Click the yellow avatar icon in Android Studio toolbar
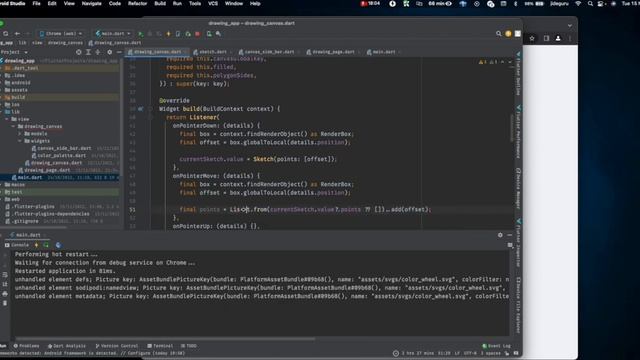Image resolution: width=640 pixels, height=360 pixels. click(508, 34)
